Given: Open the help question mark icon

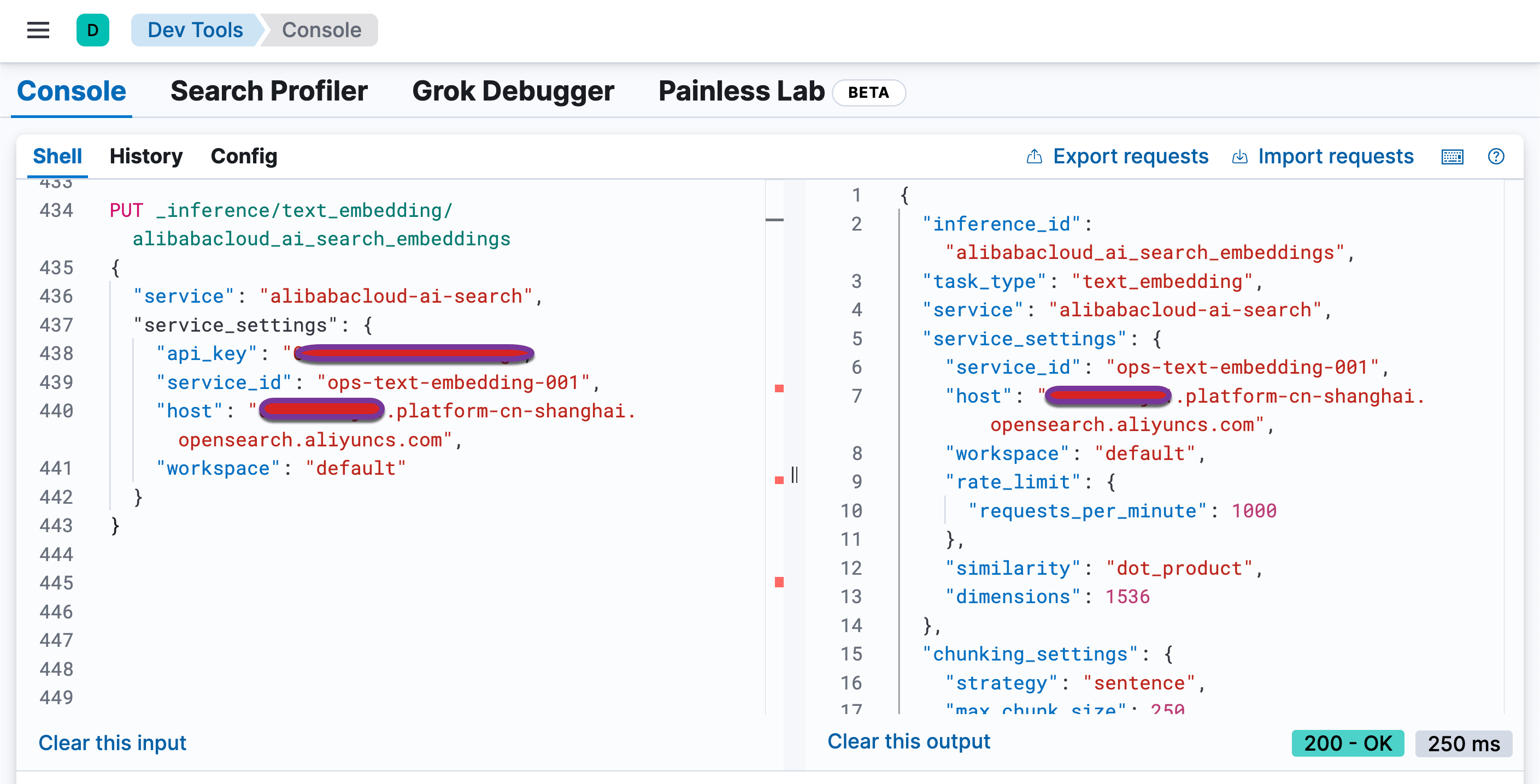Looking at the screenshot, I should click(x=1496, y=157).
